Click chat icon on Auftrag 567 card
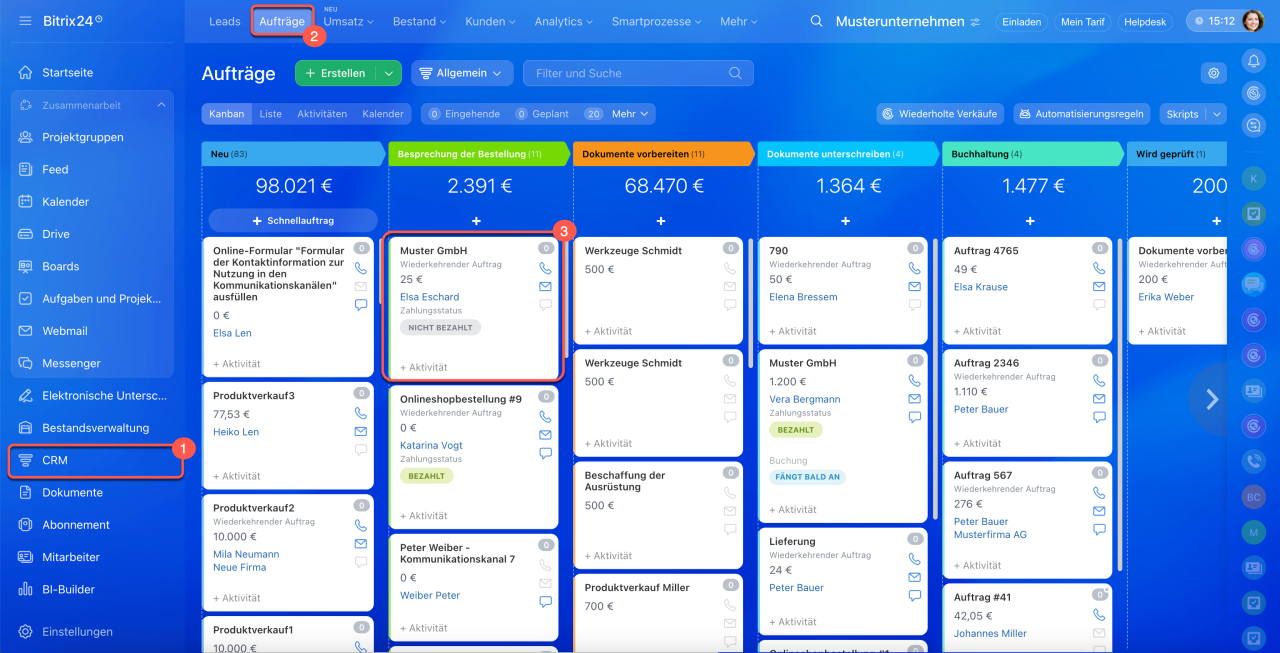Image resolution: width=1280 pixels, height=653 pixels. point(1099,529)
